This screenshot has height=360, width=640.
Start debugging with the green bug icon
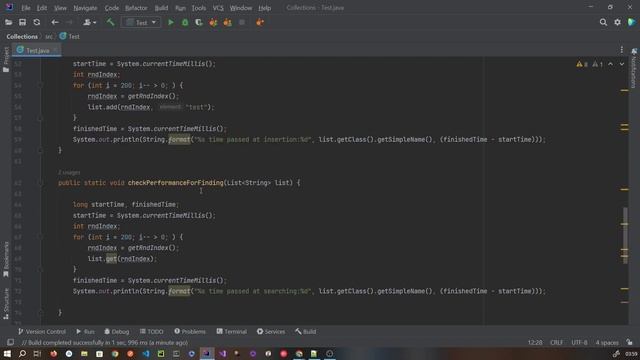[185, 22]
